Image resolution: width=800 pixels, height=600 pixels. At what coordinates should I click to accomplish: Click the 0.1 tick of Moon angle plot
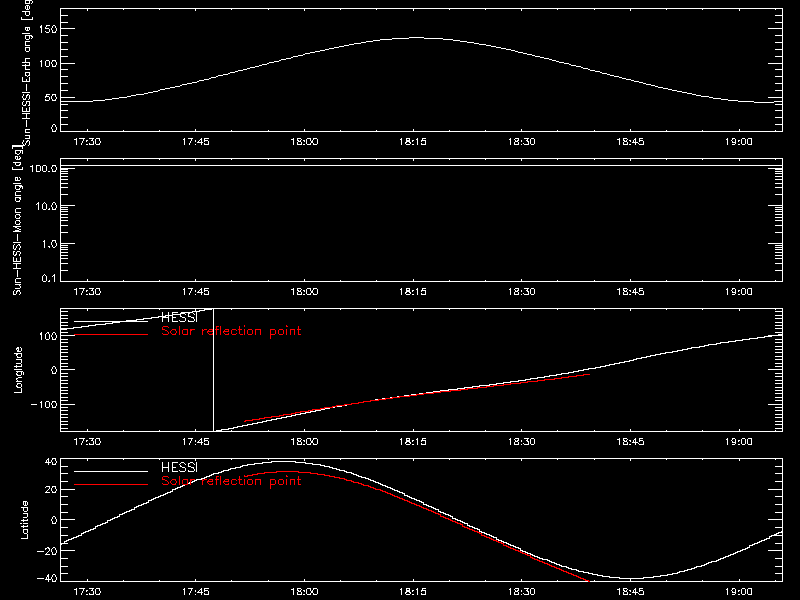pos(49,279)
